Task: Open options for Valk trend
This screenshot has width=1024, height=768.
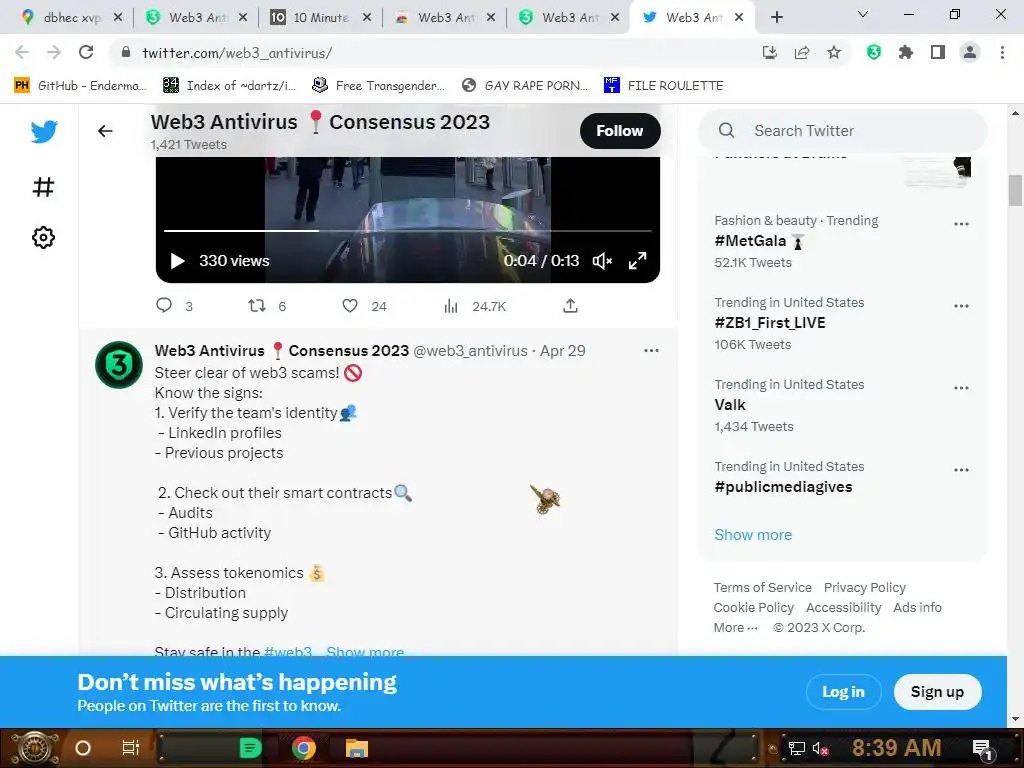Action: click(x=961, y=388)
